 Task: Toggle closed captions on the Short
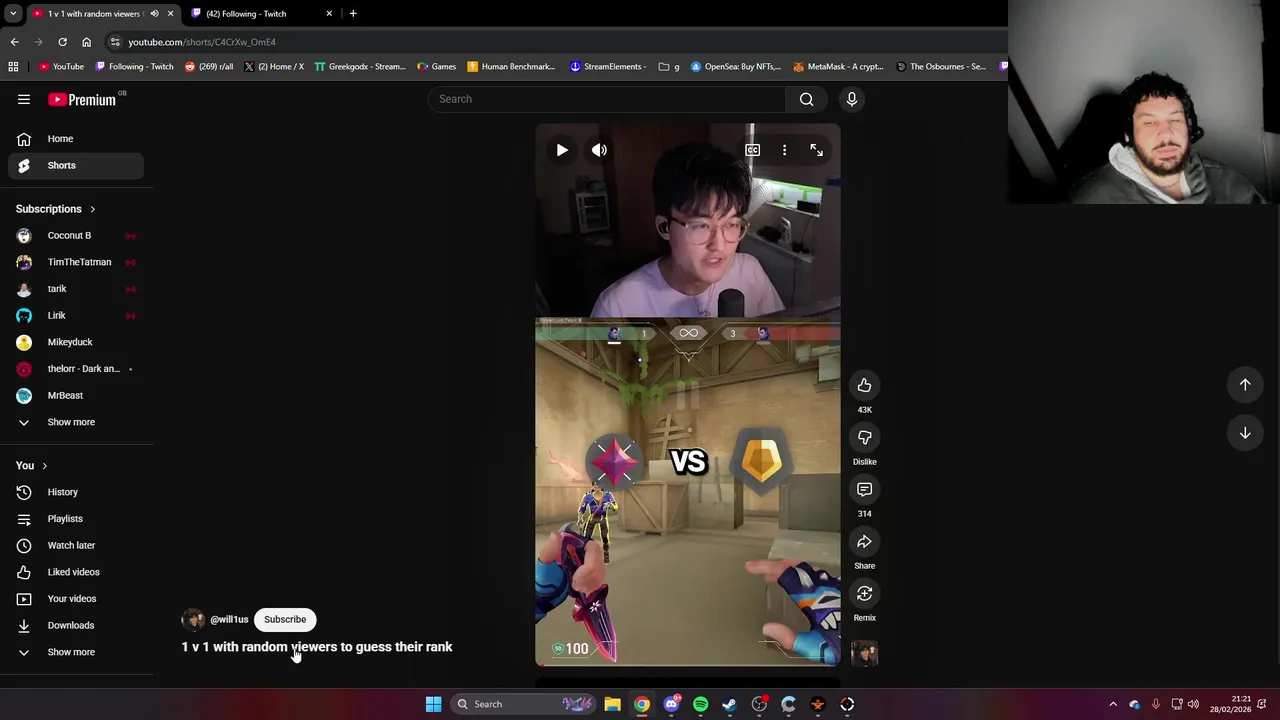[752, 150]
